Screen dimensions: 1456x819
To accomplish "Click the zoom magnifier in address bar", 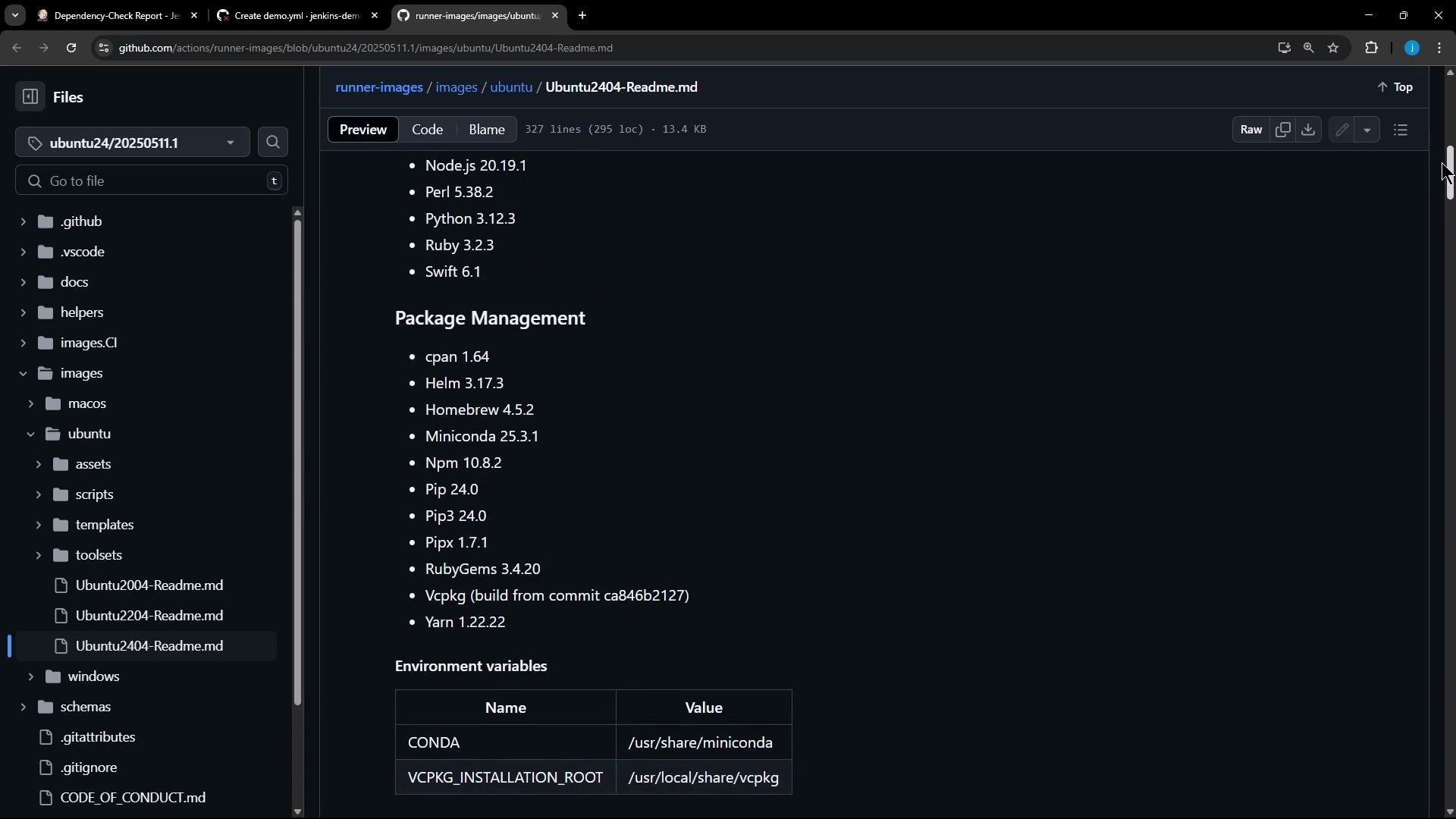I will point(1308,48).
